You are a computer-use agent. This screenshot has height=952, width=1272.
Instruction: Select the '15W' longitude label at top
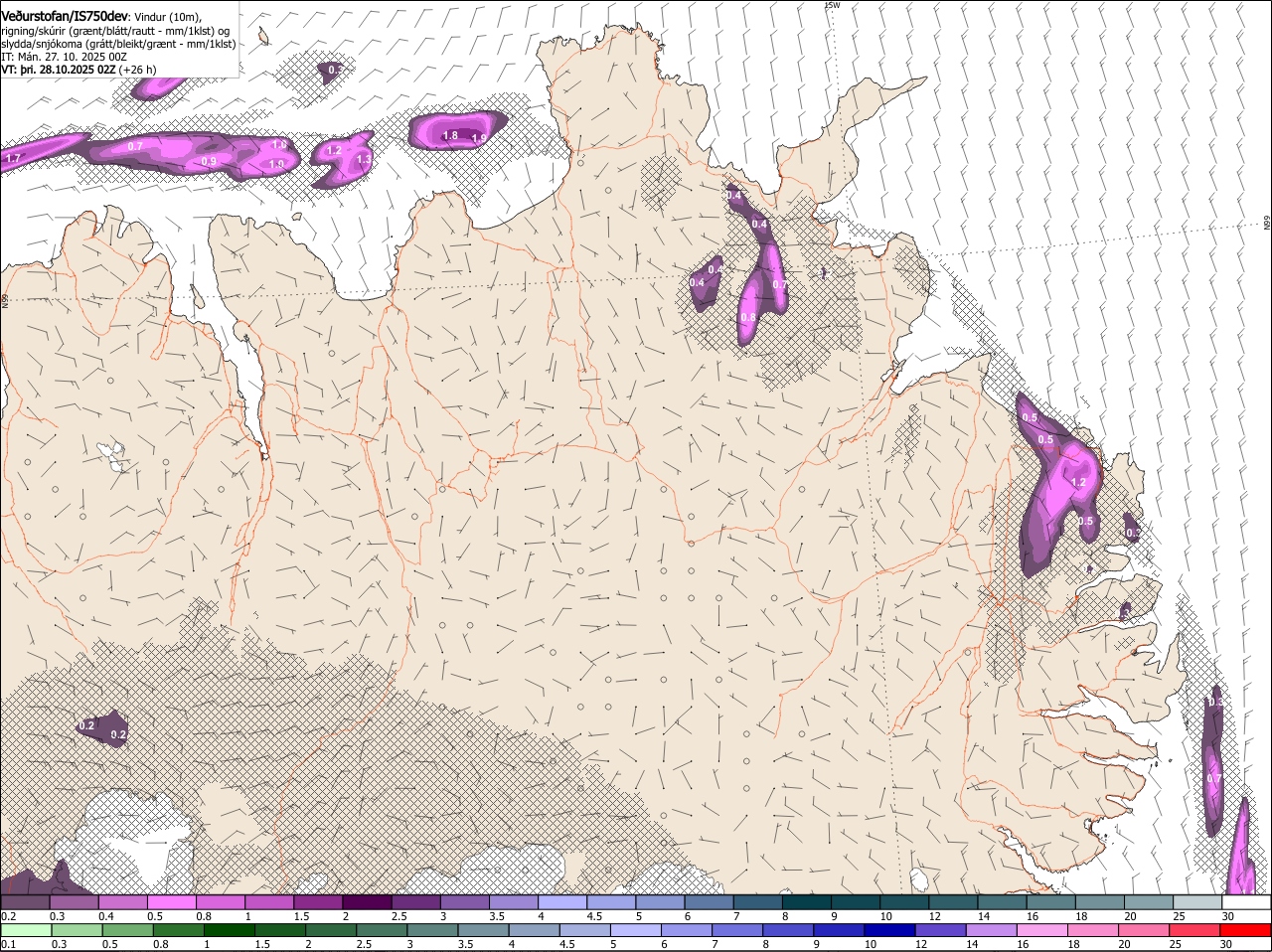pos(833,5)
